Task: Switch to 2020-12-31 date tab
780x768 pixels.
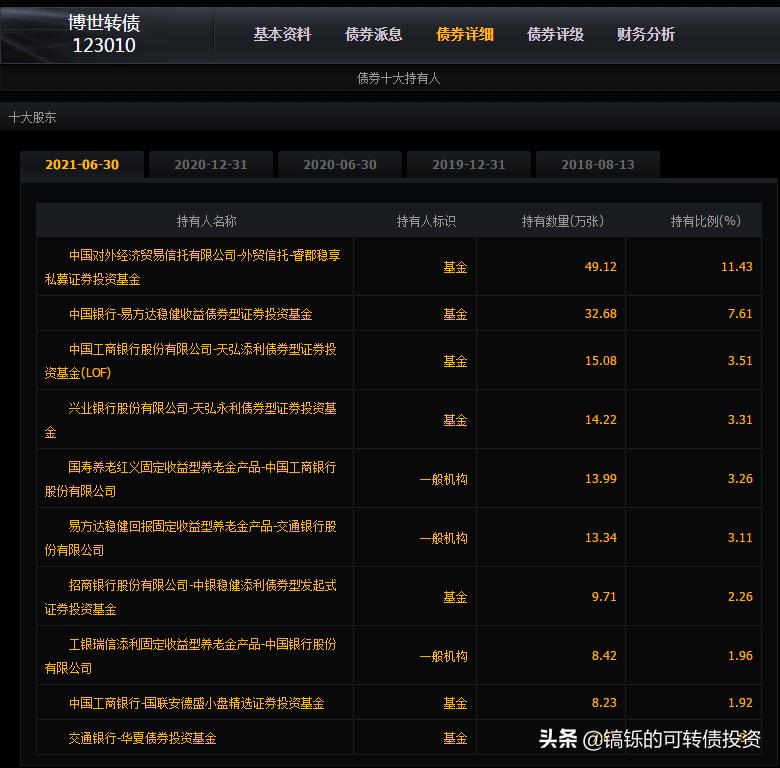Action: tap(211, 165)
